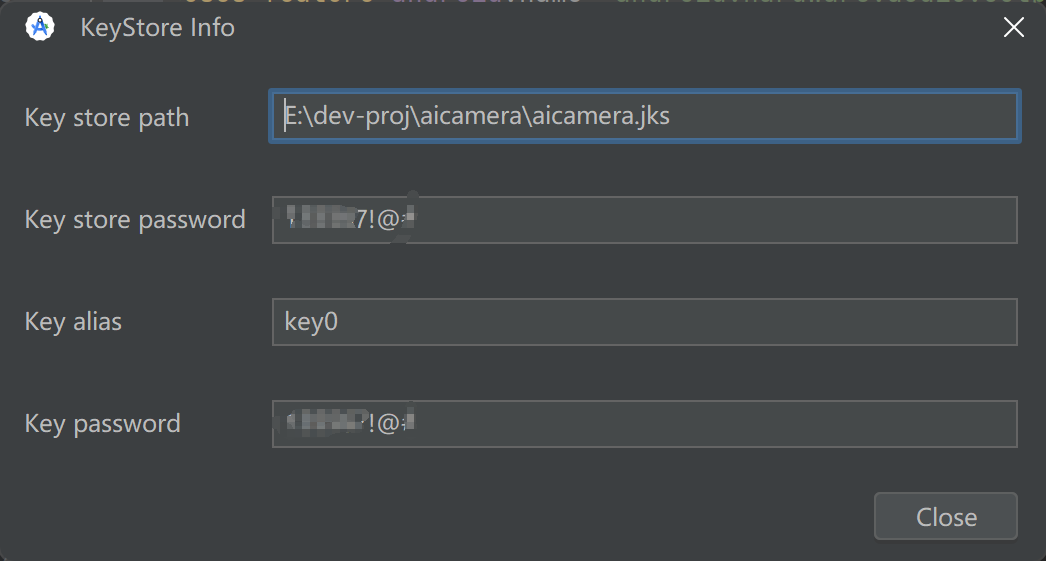Click the "Key store password" label
This screenshot has height=561, width=1046.
(135, 220)
